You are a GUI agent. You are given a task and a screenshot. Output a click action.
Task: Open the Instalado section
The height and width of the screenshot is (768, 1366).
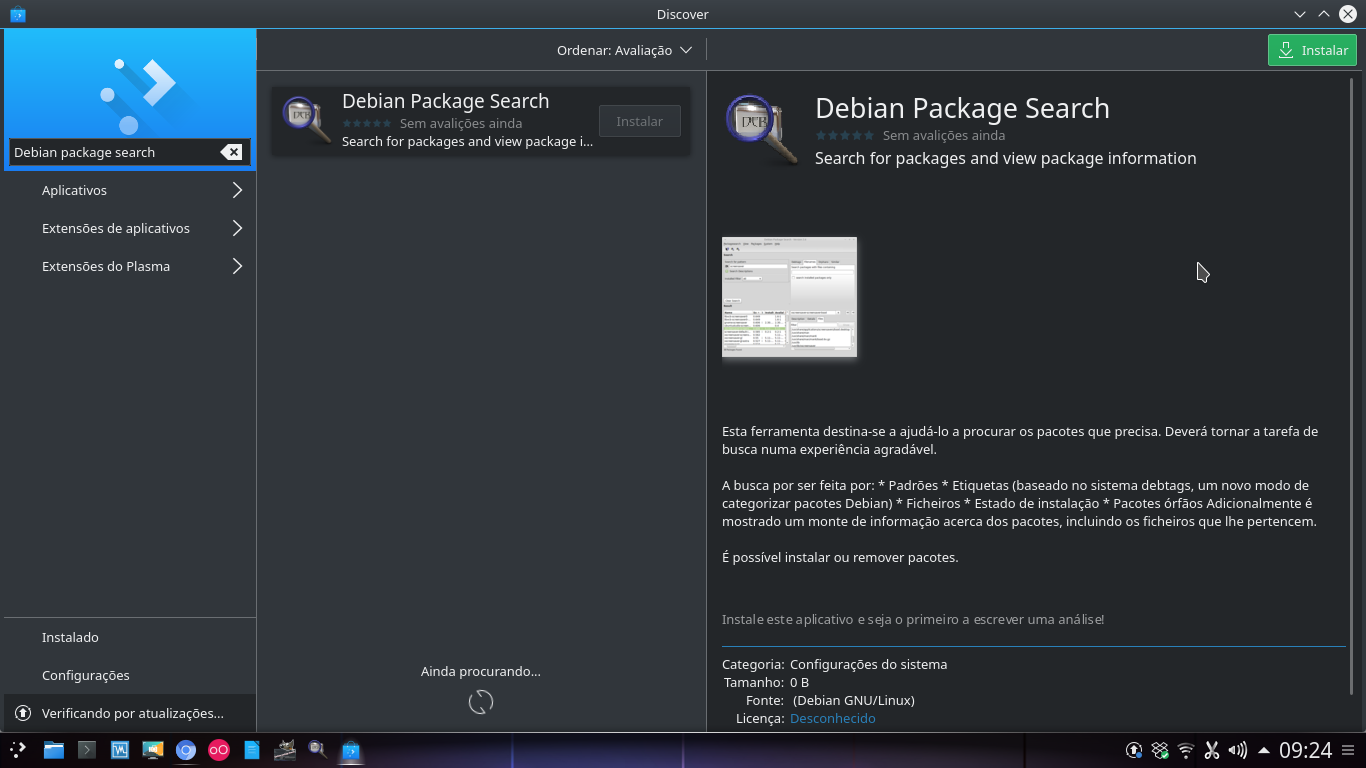pyautogui.click(x=130, y=637)
